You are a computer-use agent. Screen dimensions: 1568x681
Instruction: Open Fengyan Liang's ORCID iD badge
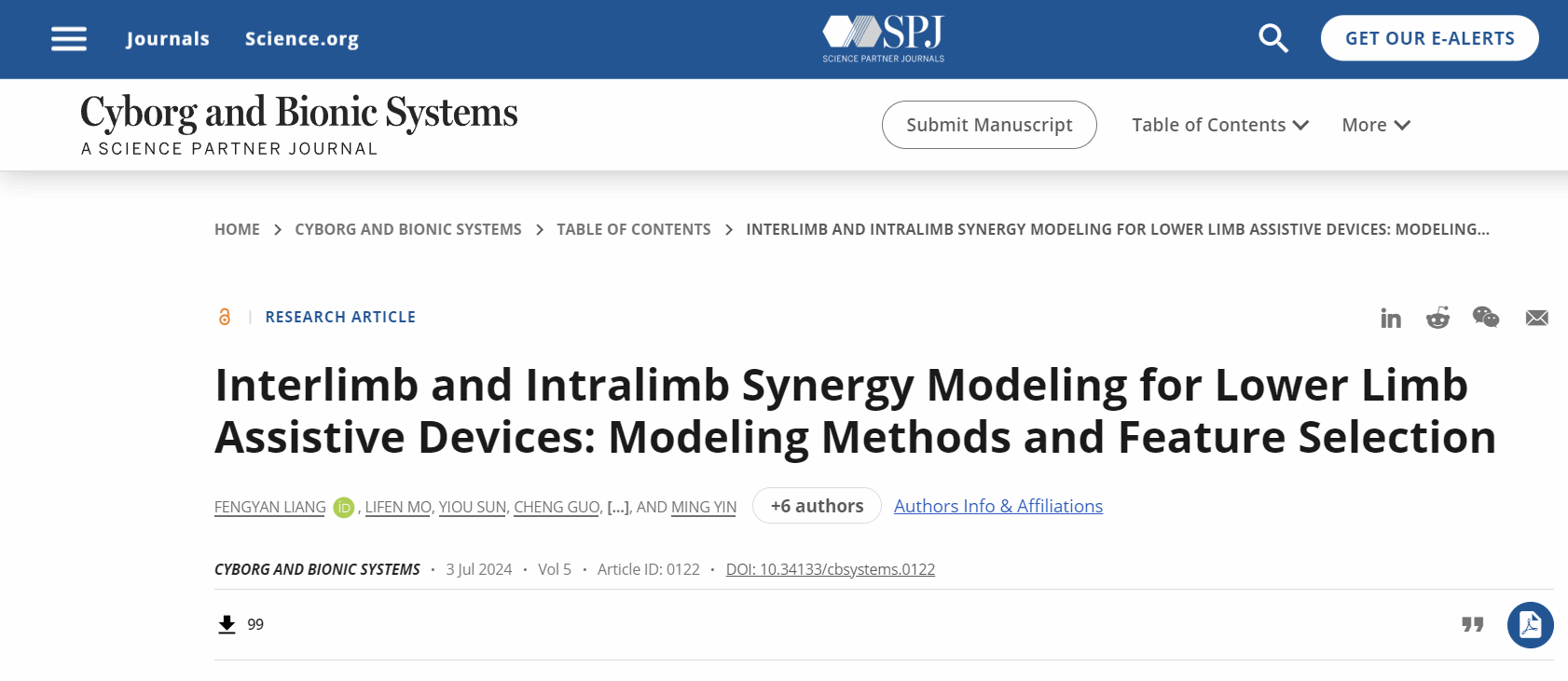point(343,508)
